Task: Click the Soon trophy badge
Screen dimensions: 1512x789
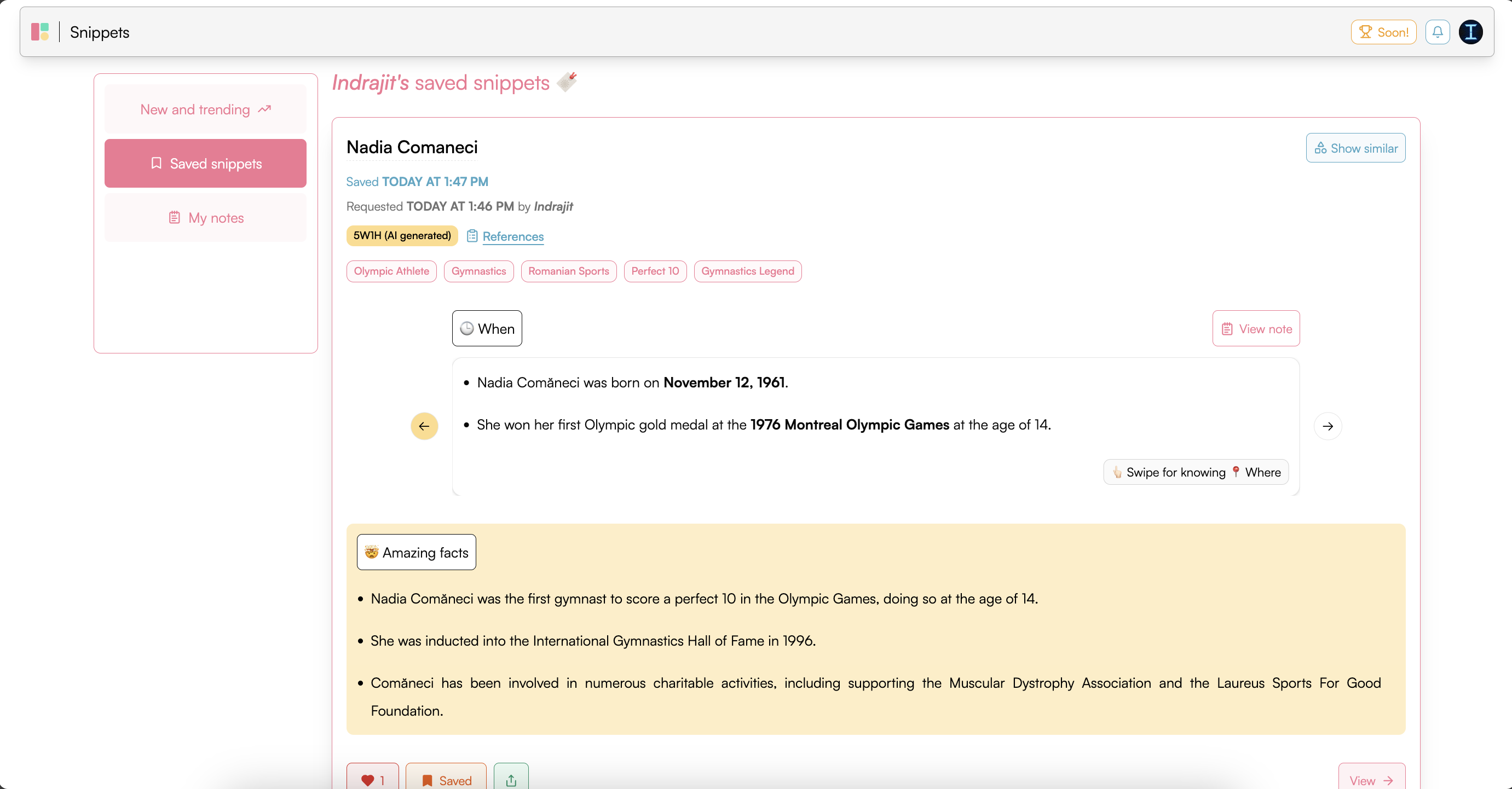Action: pyautogui.click(x=1383, y=32)
